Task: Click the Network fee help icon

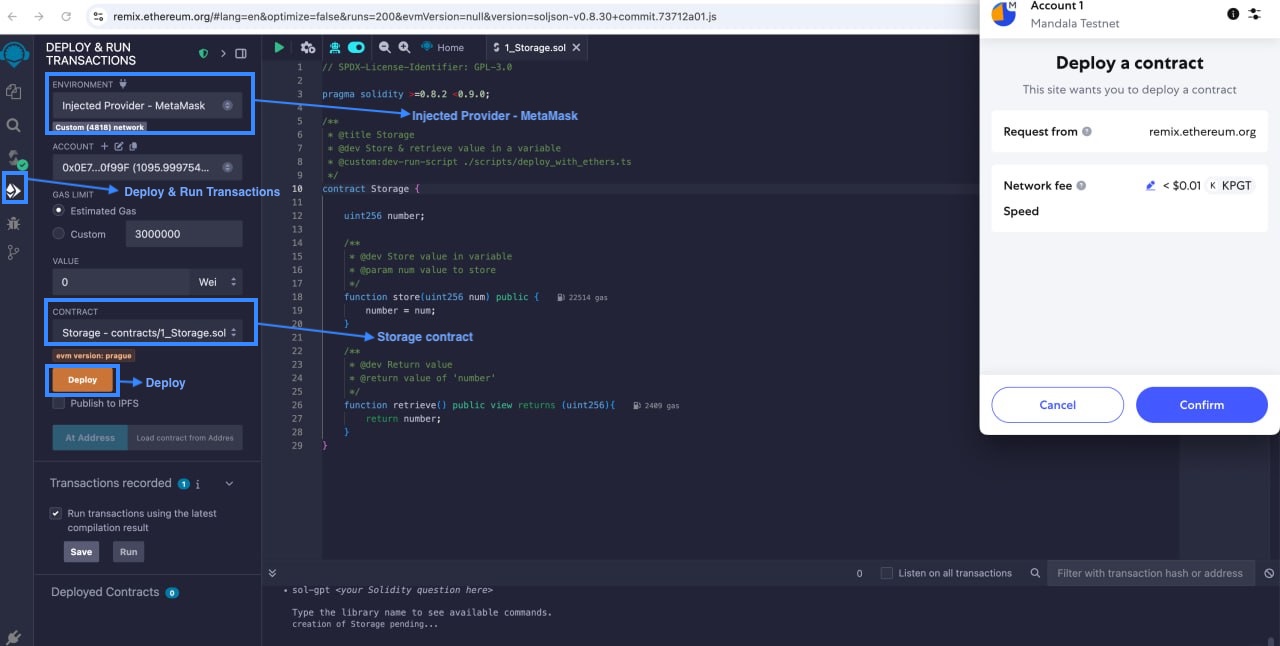Action: point(1081,186)
